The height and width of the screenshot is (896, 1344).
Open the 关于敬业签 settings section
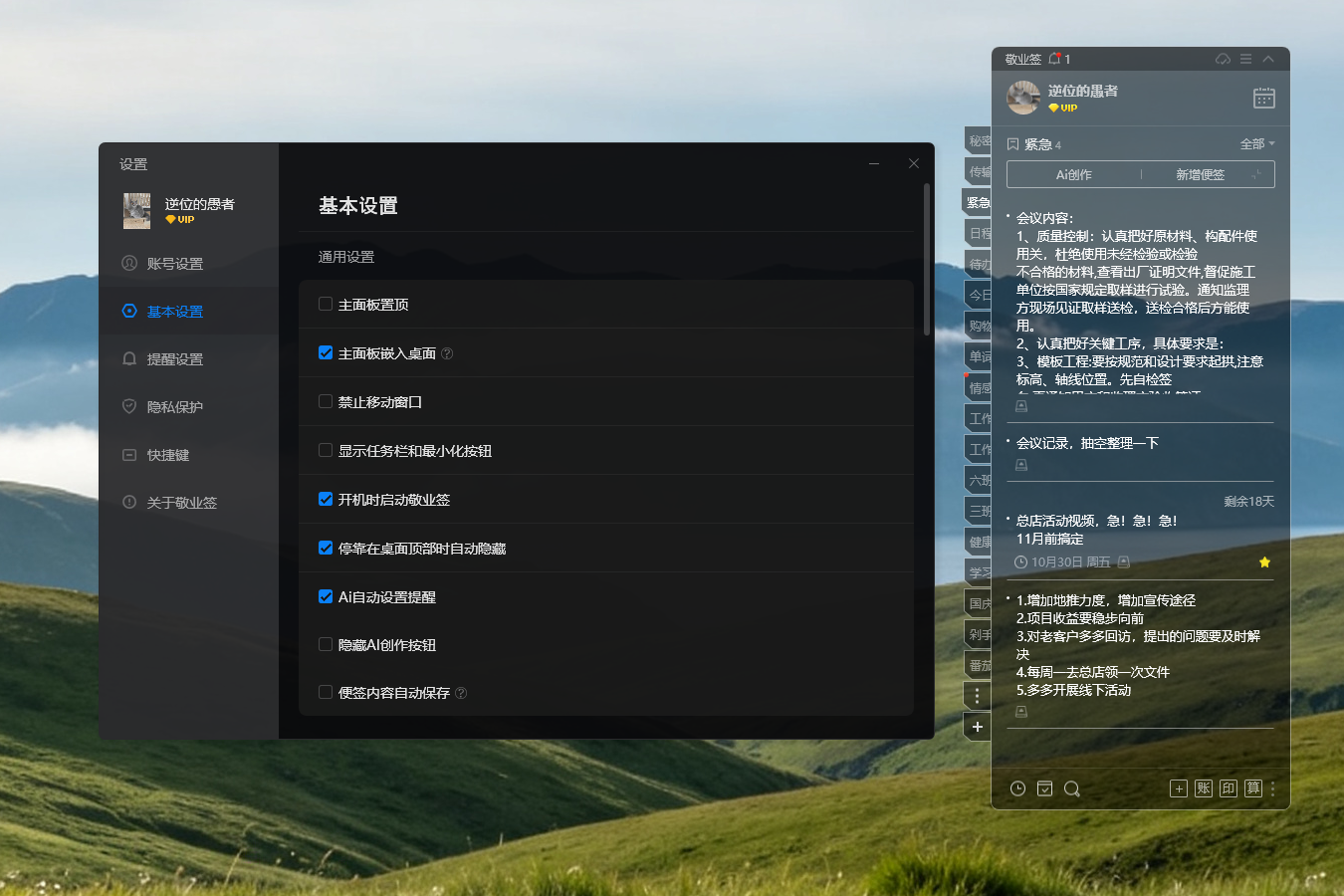[x=189, y=503]
